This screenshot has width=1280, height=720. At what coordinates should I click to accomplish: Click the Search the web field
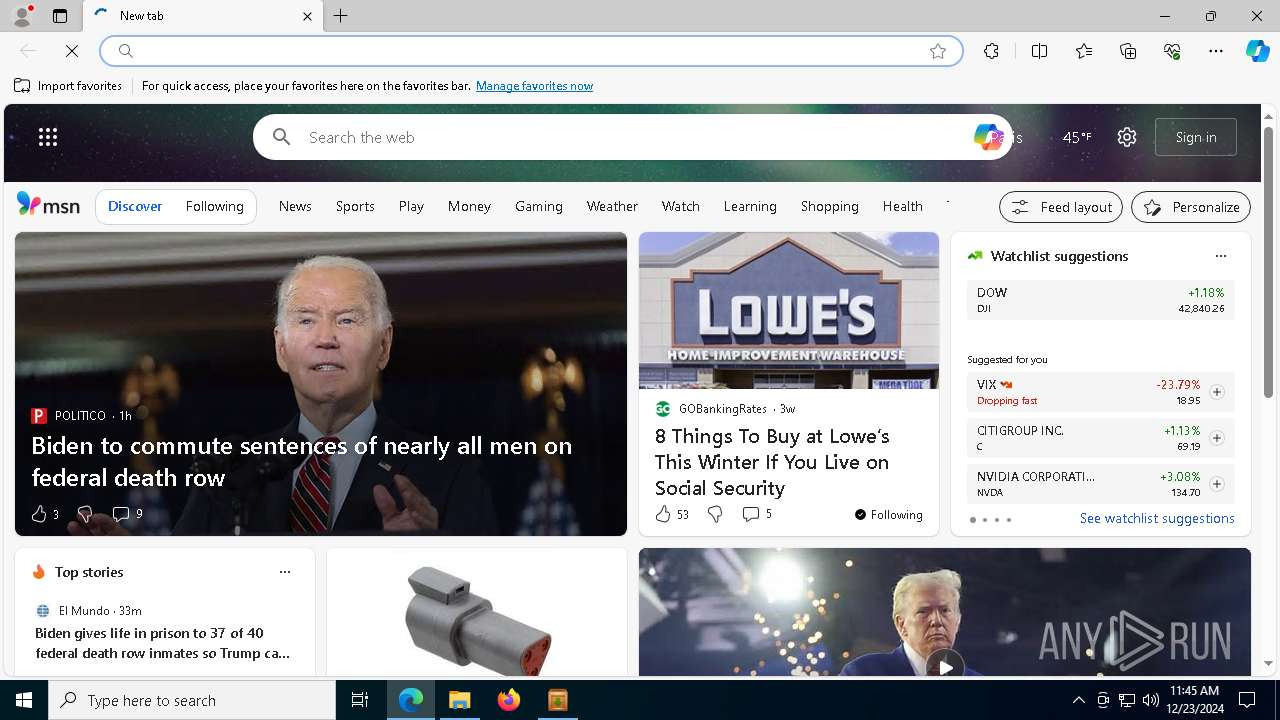point(633,137)
